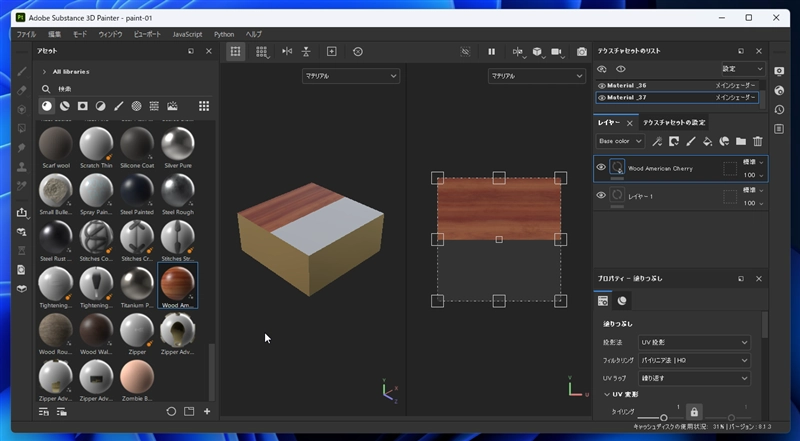Click the reset rotation icon in viewport toolbar
Screen dimensions: 800x441
(358, 52)
